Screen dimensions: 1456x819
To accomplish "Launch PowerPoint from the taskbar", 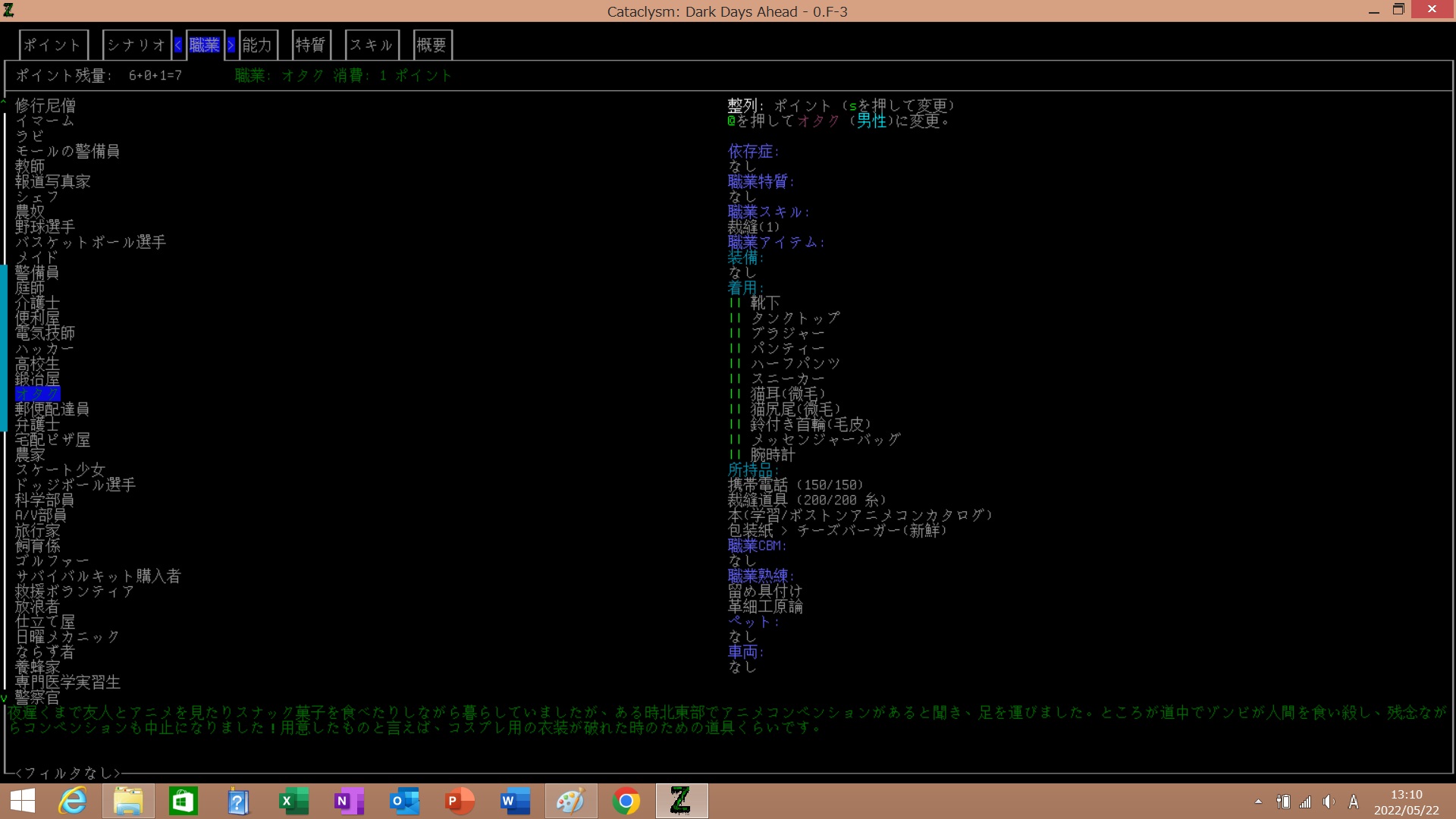I will (x=460, y=801).
